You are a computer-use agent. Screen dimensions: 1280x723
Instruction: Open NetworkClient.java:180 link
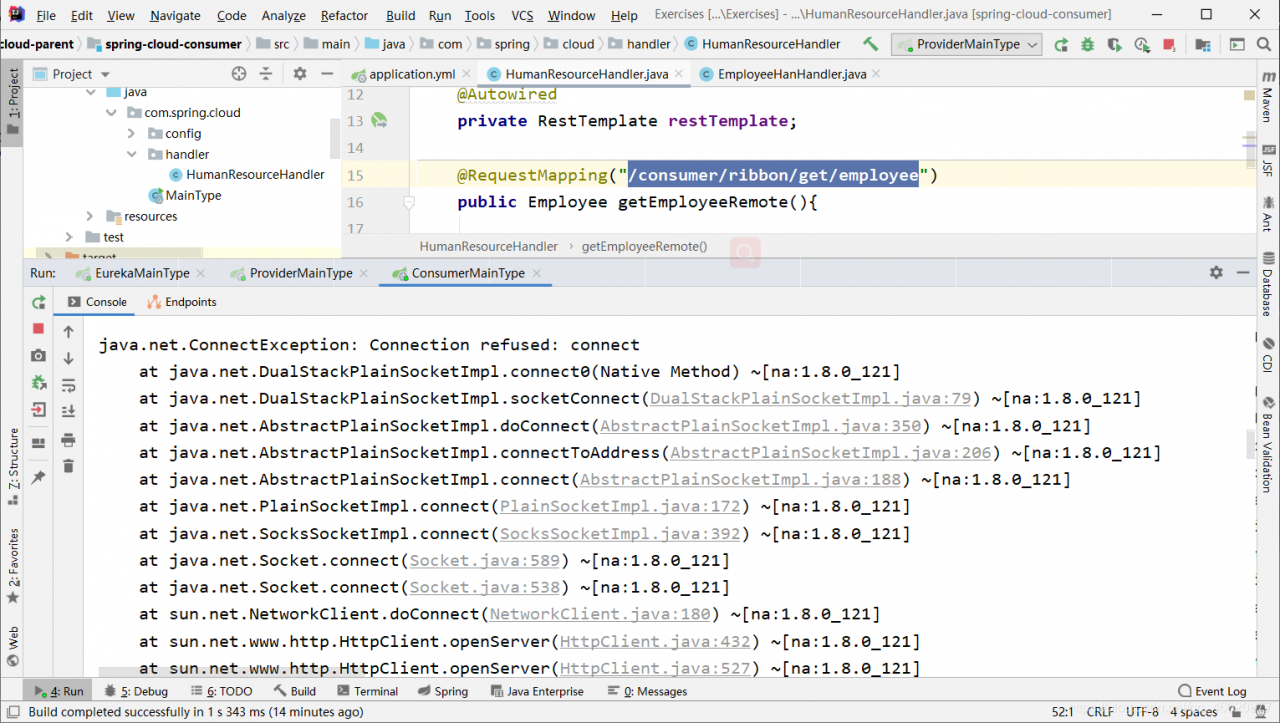(600, 614)
